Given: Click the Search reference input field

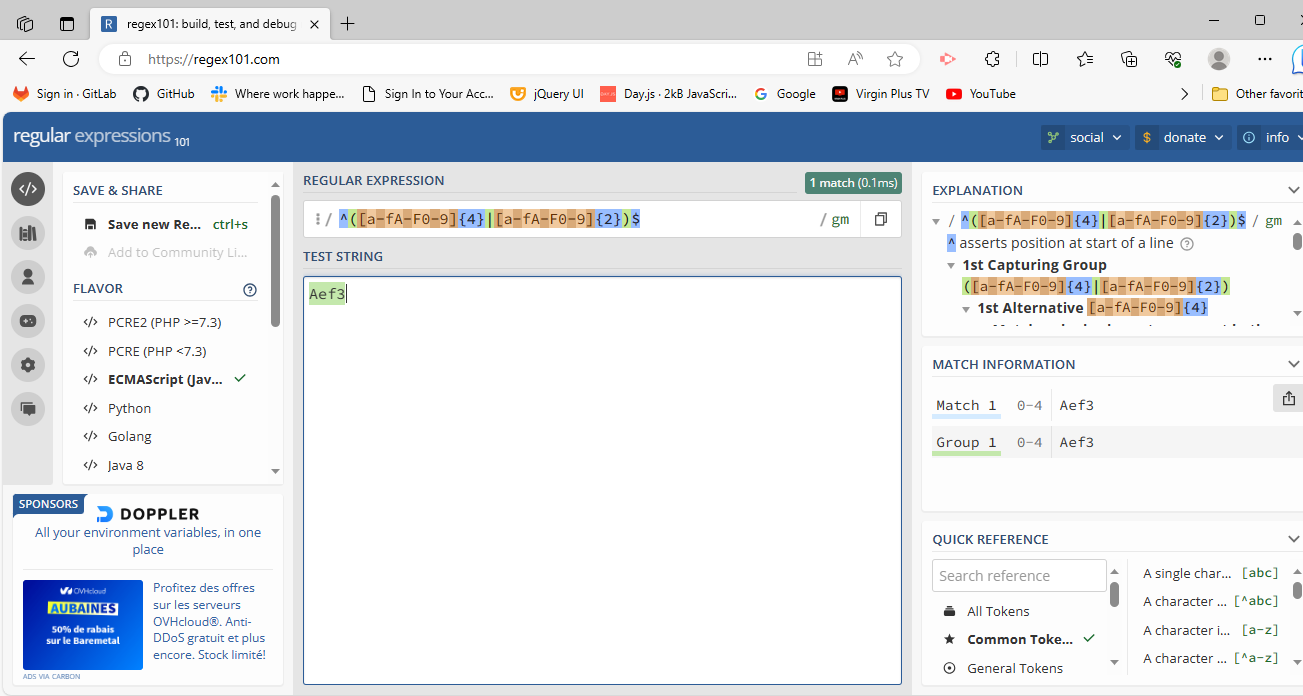Looking at the screenshot, I should click(x=1018, y=576).
